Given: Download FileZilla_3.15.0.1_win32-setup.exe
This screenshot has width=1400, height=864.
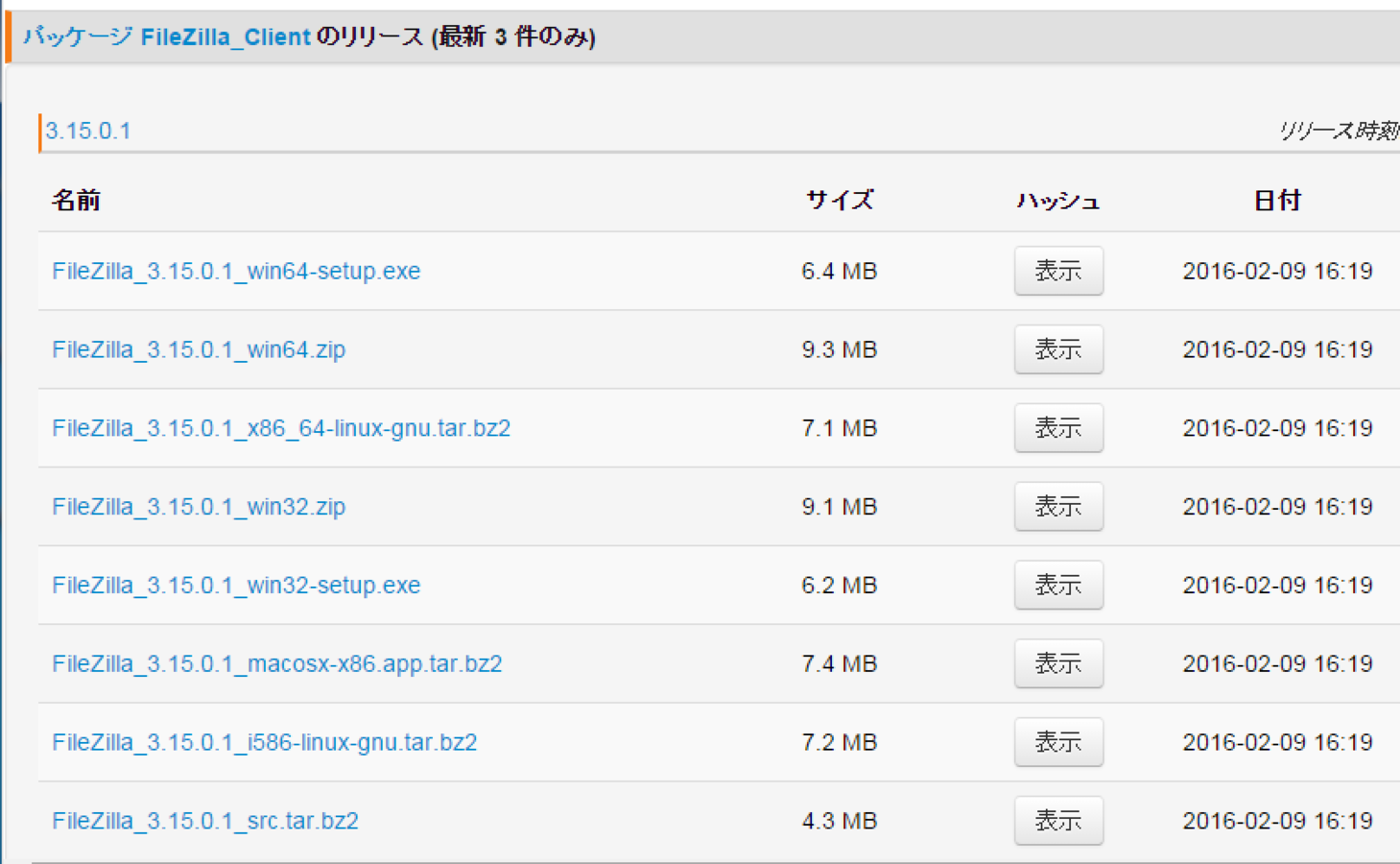Looking at the screenshot, I should pyautogui.click(x=236, y=586).
